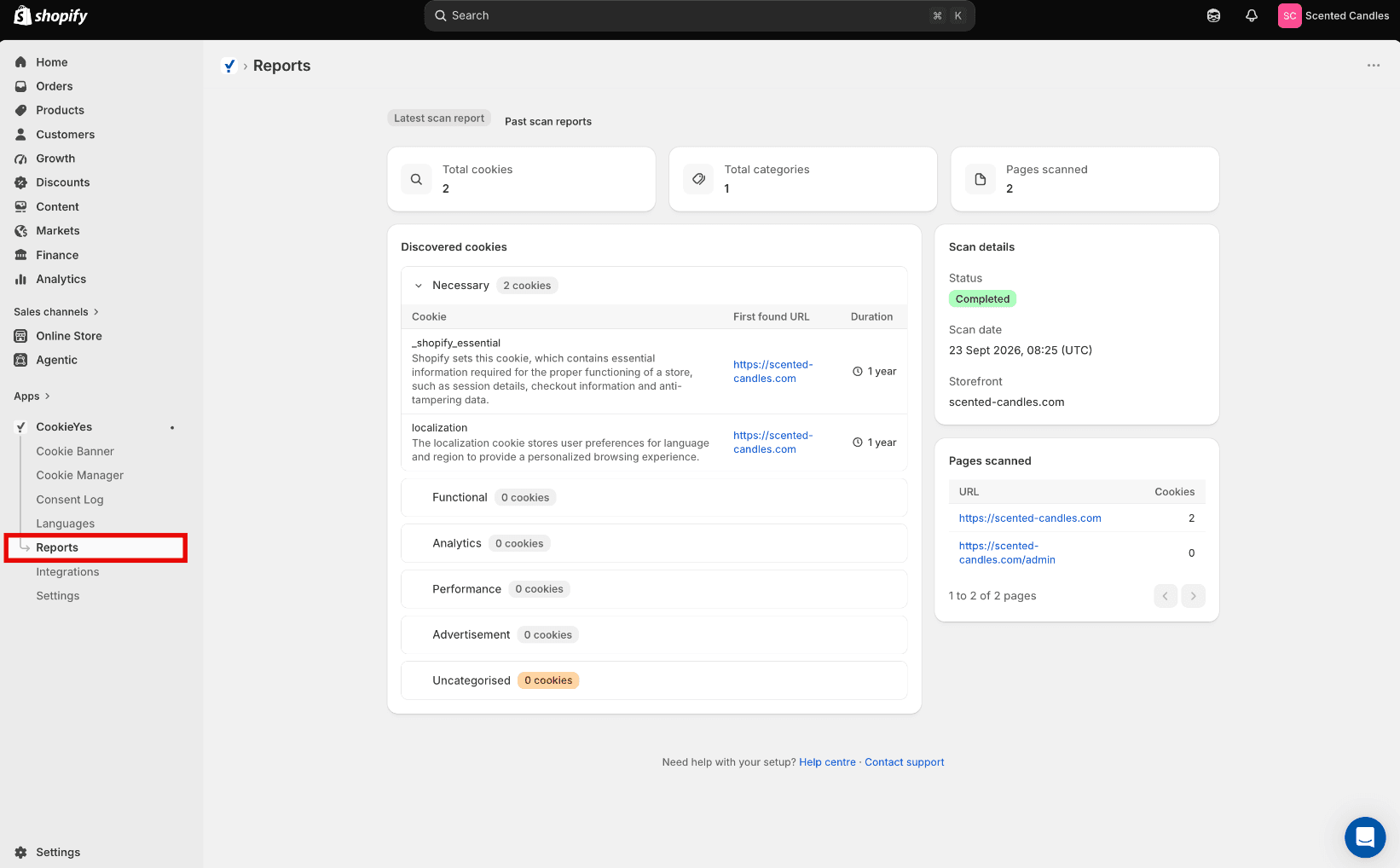Screen dimensions: 1400x868
Task: Expand the Uncategorised cookies category
Action: 654,680
